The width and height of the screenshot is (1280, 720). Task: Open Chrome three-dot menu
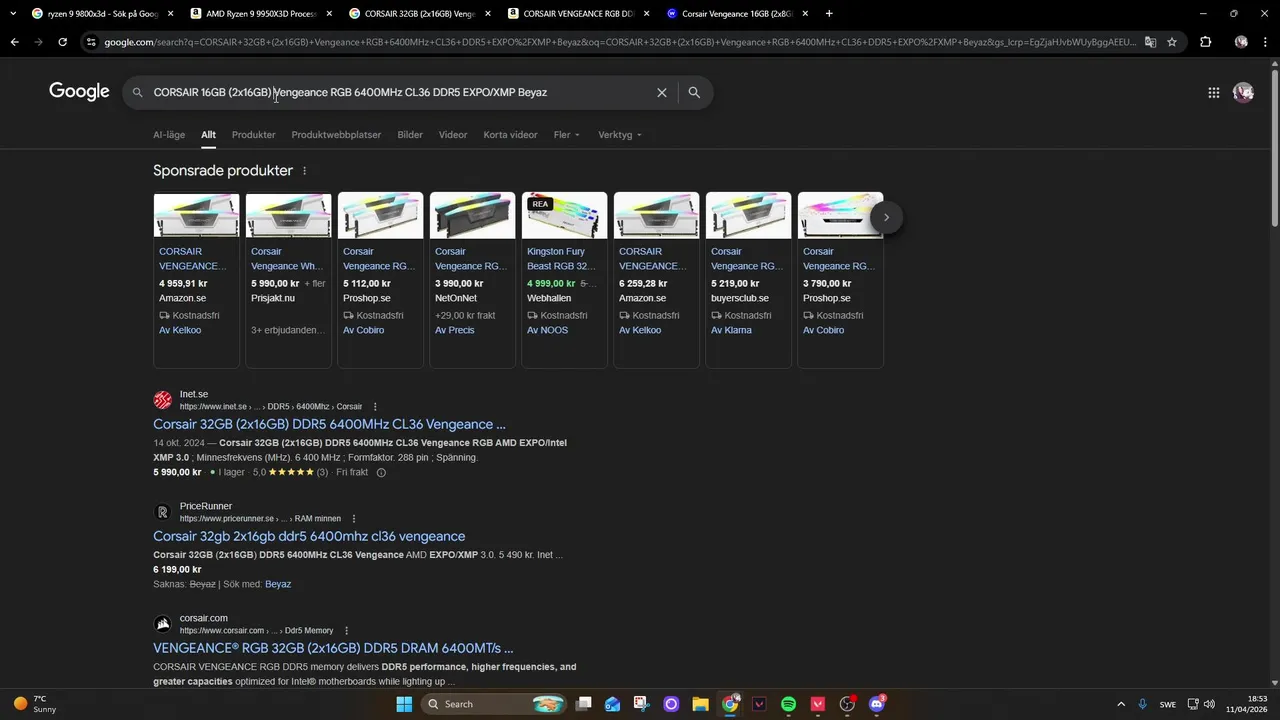pyautogui.click(x=1266, y=42)
